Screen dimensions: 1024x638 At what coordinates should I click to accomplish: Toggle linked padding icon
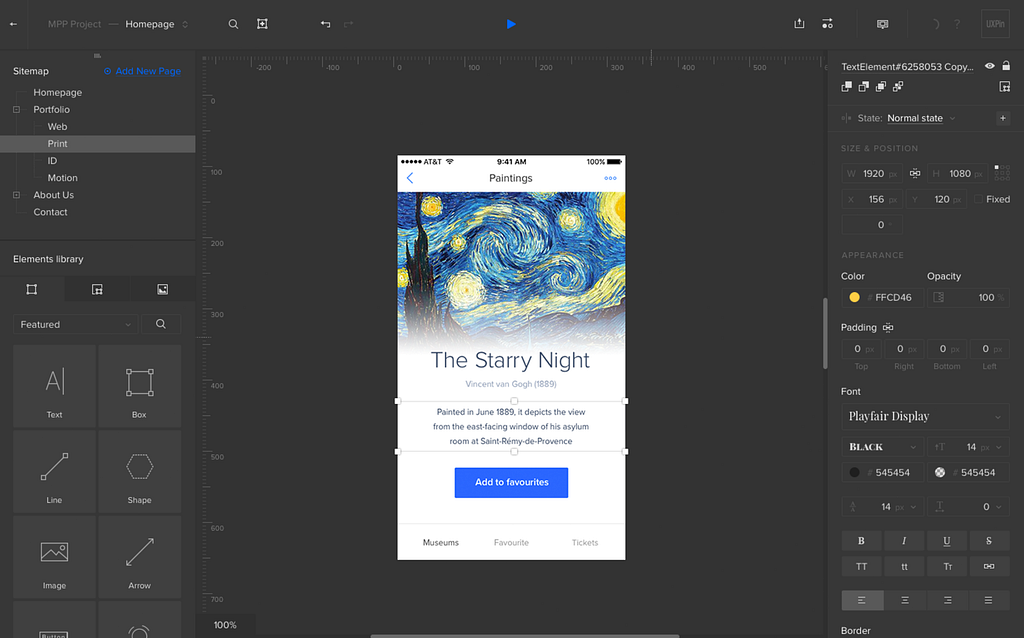coord(888,327)
